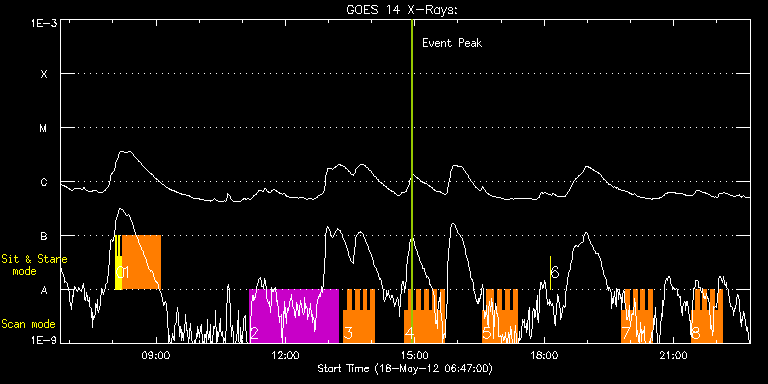Click the X flare class axis label
Viewport: 768px width, 384px height.
pos(44,74)
